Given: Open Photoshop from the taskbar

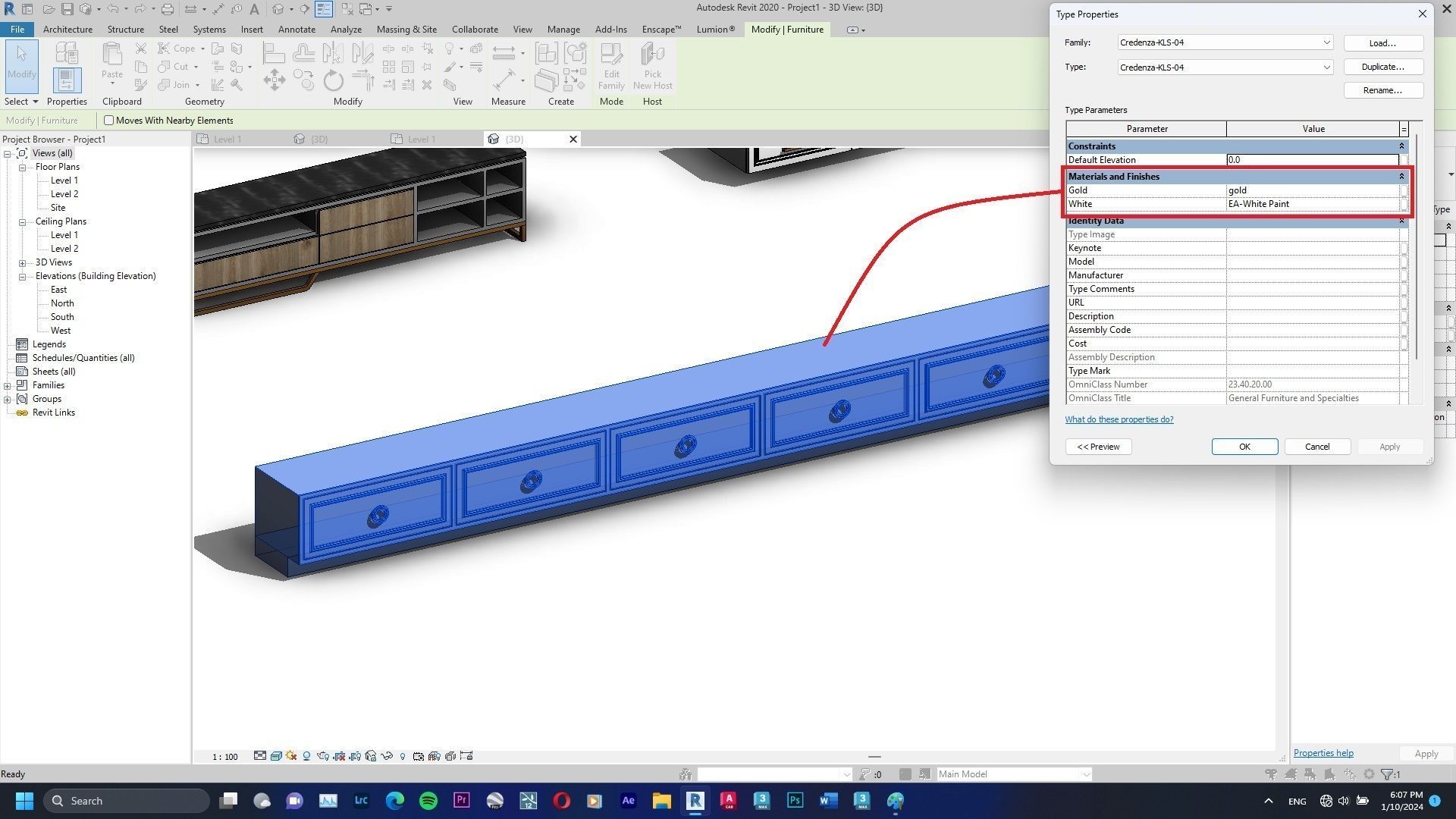Looking at the screenshot, I should click(x=795, y=800).
